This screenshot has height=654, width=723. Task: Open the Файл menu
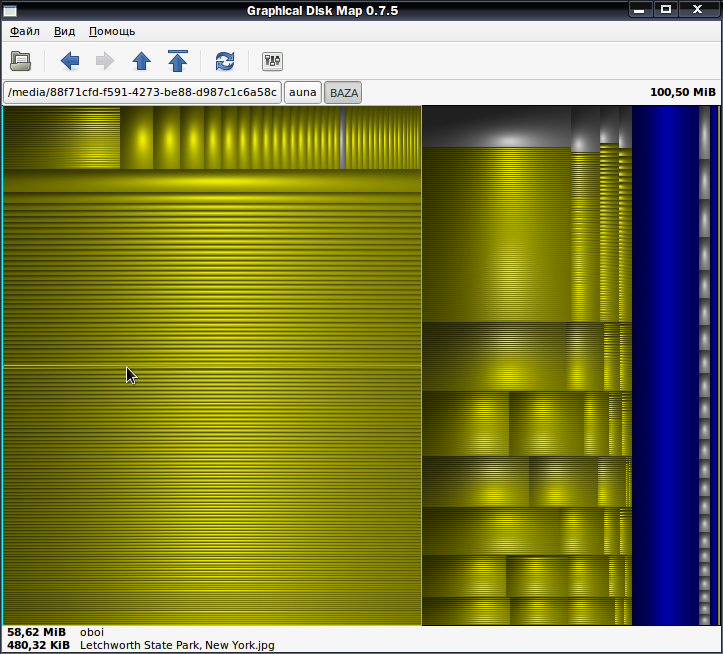pos(24,31)
